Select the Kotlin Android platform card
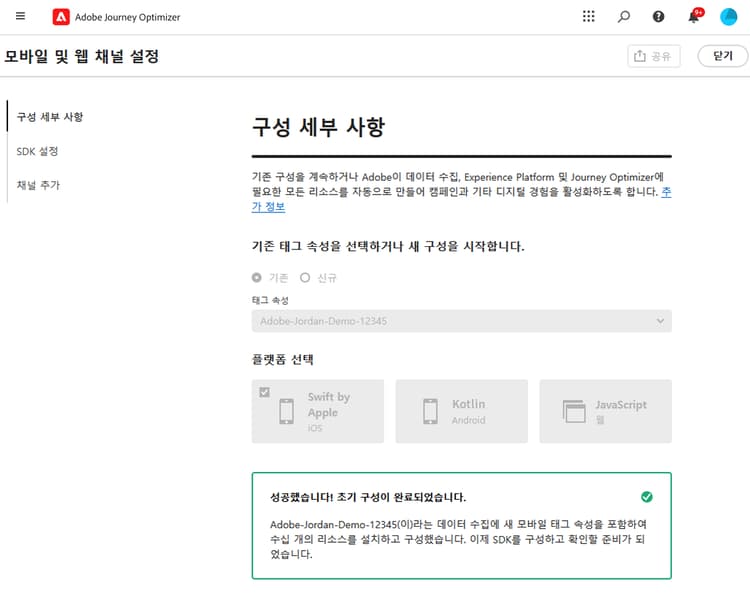 462,411
